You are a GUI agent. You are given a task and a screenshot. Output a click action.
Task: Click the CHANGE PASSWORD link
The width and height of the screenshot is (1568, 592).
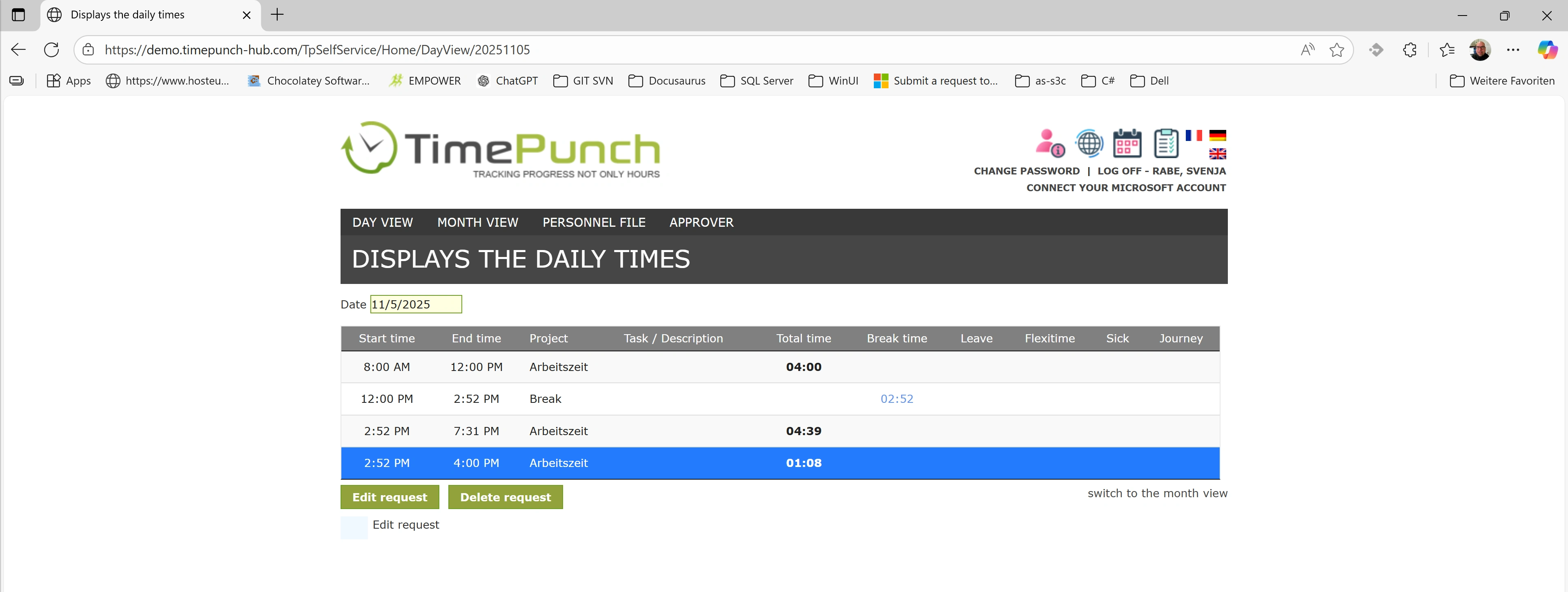(x=1026, y=171)
